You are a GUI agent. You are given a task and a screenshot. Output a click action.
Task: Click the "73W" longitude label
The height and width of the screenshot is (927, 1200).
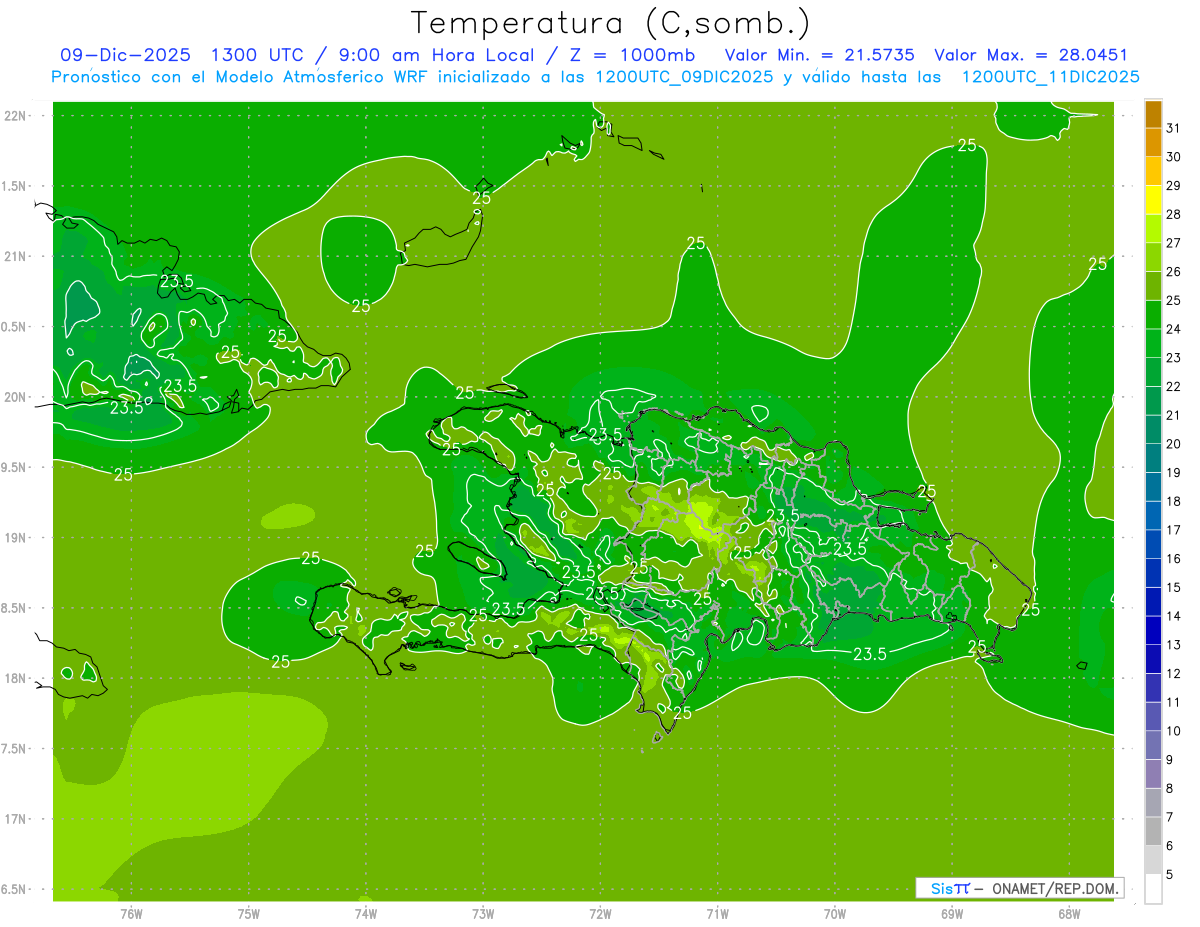point(483,914)
